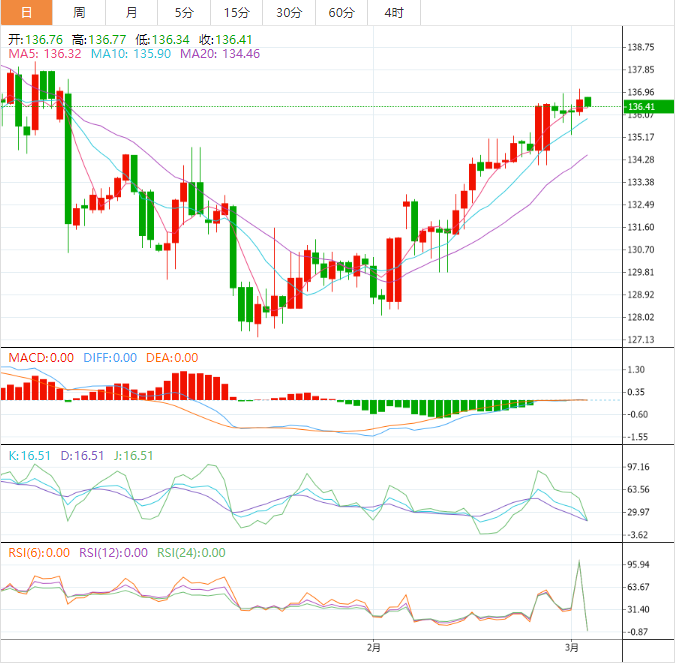This screenshot has width=678, height=666.
Task: Click the MA10: 135.90 label
Action: [x=131, y=54]
